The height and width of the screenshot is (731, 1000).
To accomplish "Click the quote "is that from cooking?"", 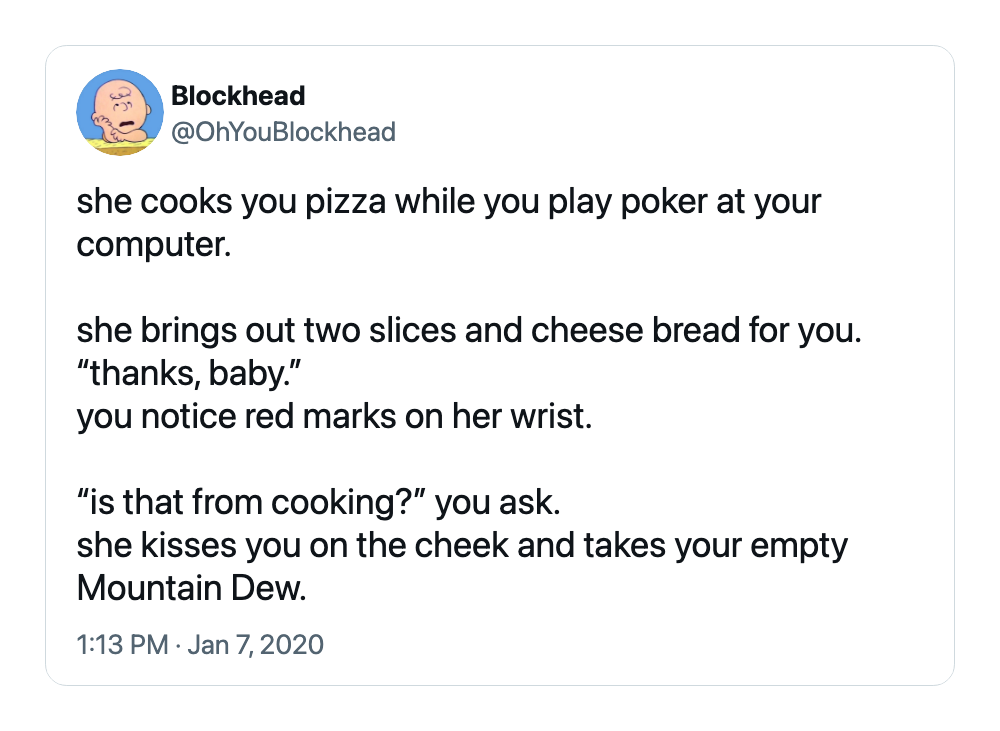I will pyautogui.click(x=251, y=502).
